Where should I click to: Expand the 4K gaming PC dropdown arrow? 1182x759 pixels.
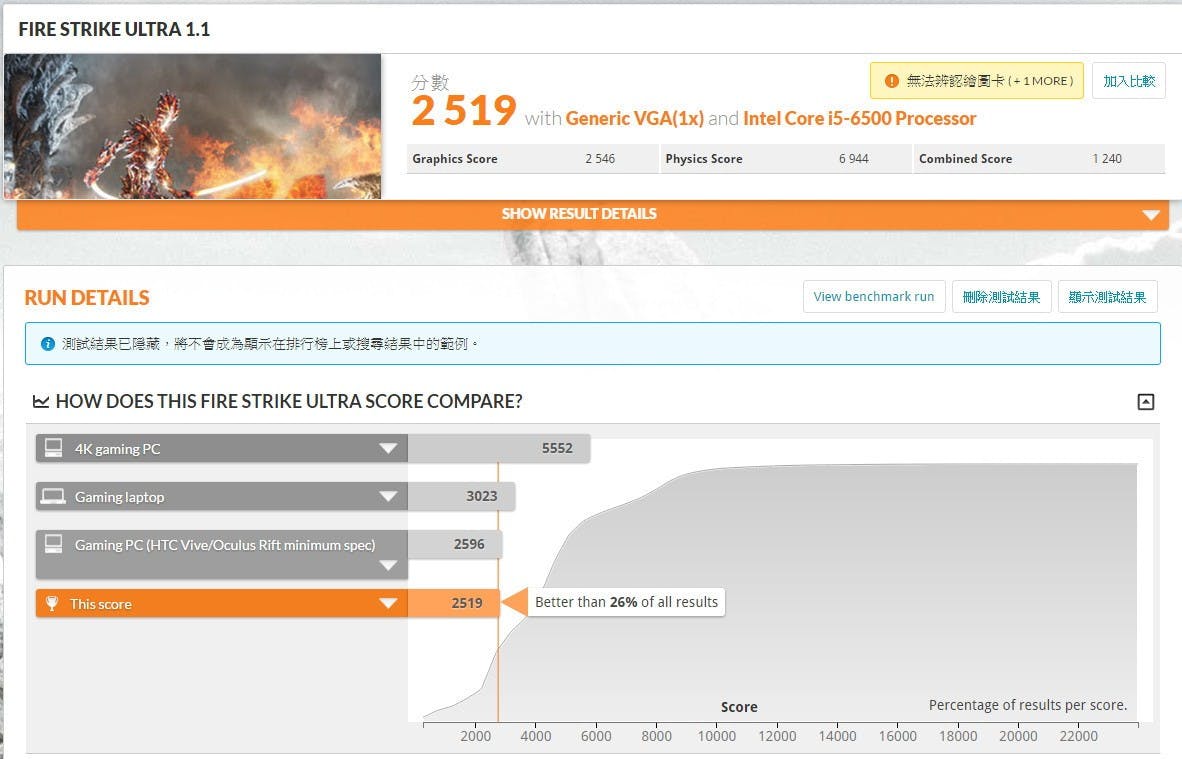(388, 449)
